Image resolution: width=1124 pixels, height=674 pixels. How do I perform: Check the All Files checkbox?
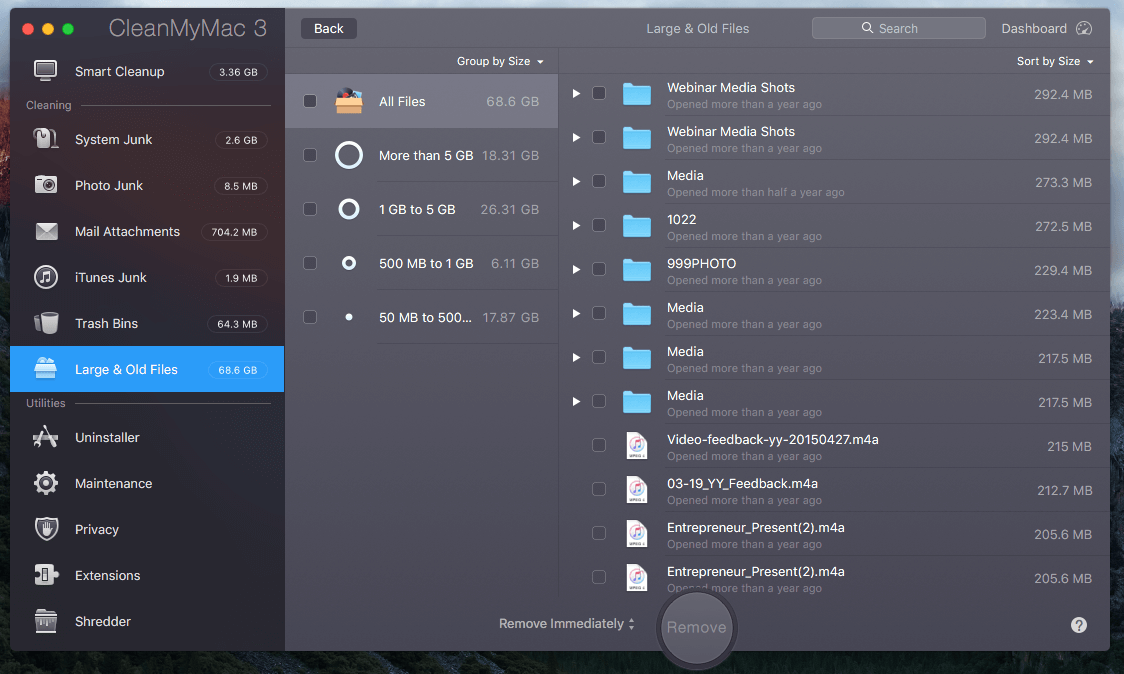(x=310, y=101)
